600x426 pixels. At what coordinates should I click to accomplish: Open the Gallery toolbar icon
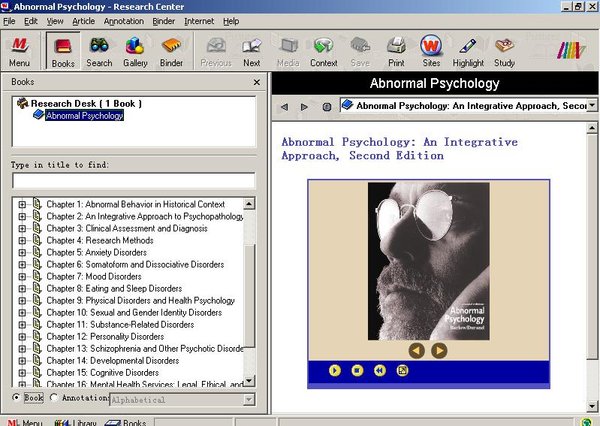coord(135,50)
